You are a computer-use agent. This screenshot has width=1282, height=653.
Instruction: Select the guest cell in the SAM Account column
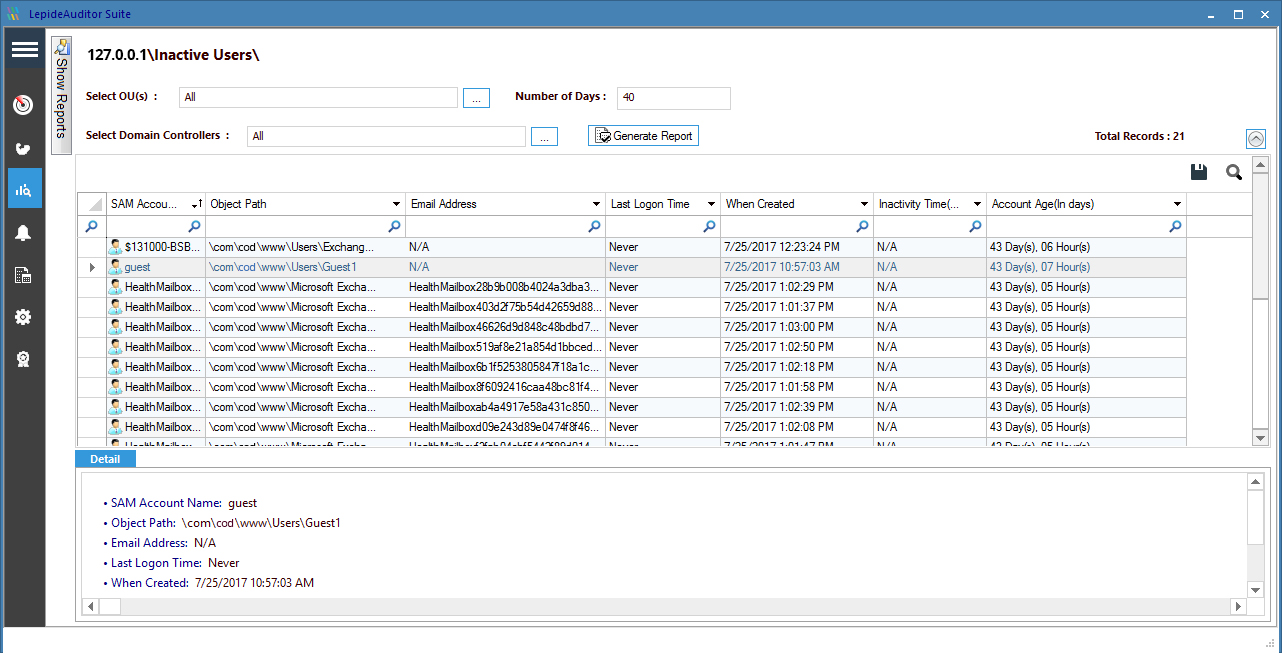click(156, 267)
